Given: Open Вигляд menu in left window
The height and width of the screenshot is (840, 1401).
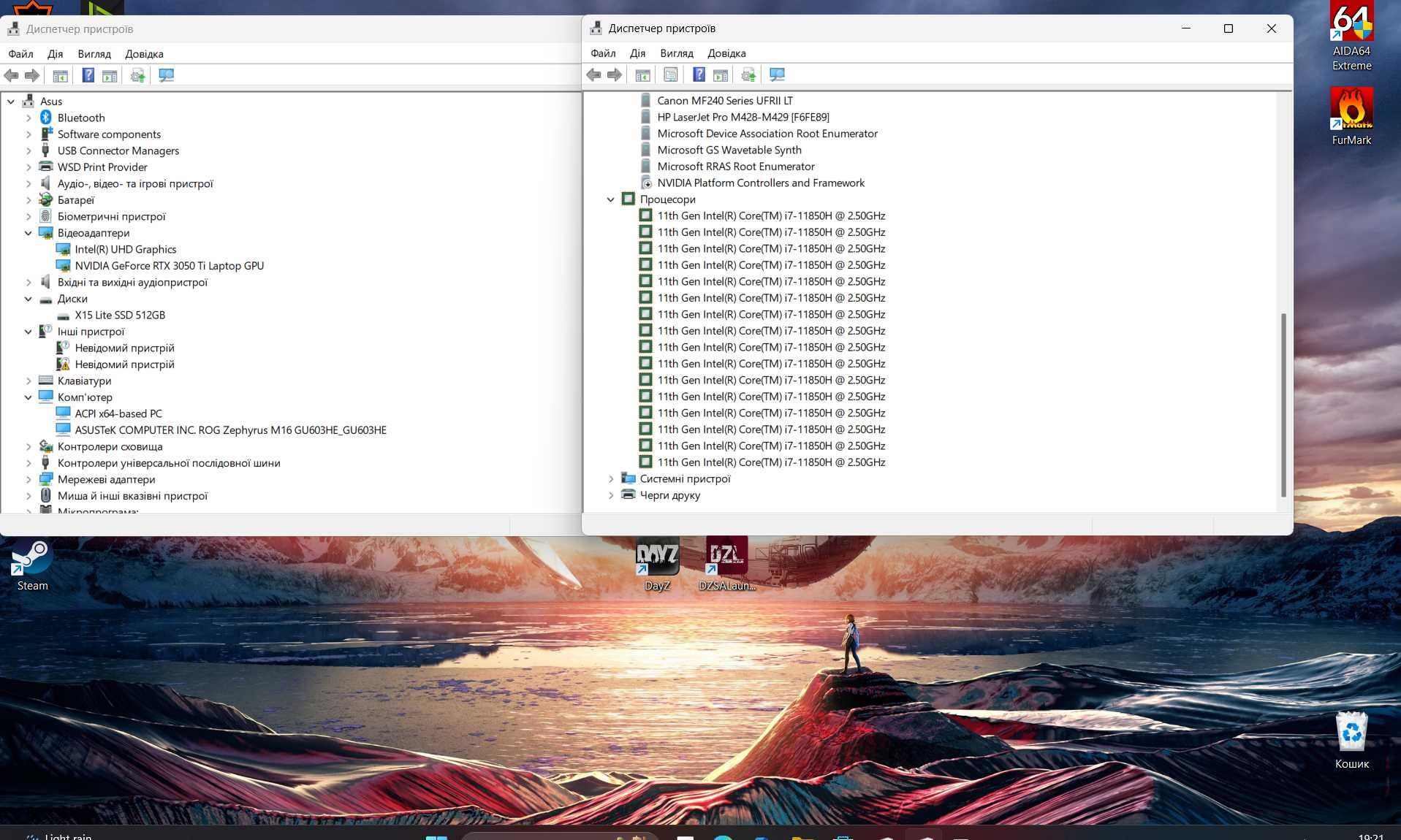Looking at the screenshot, I should point(94,54).
